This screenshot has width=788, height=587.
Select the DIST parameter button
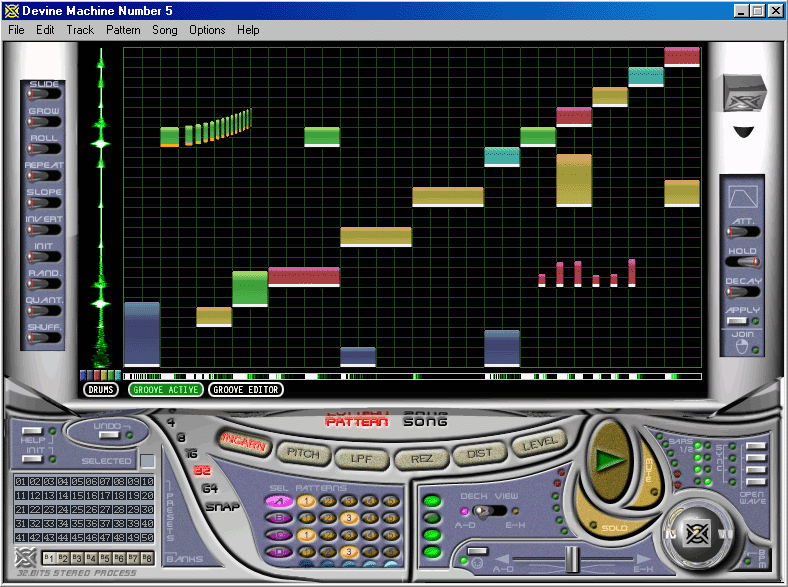[x=479, y=453]
